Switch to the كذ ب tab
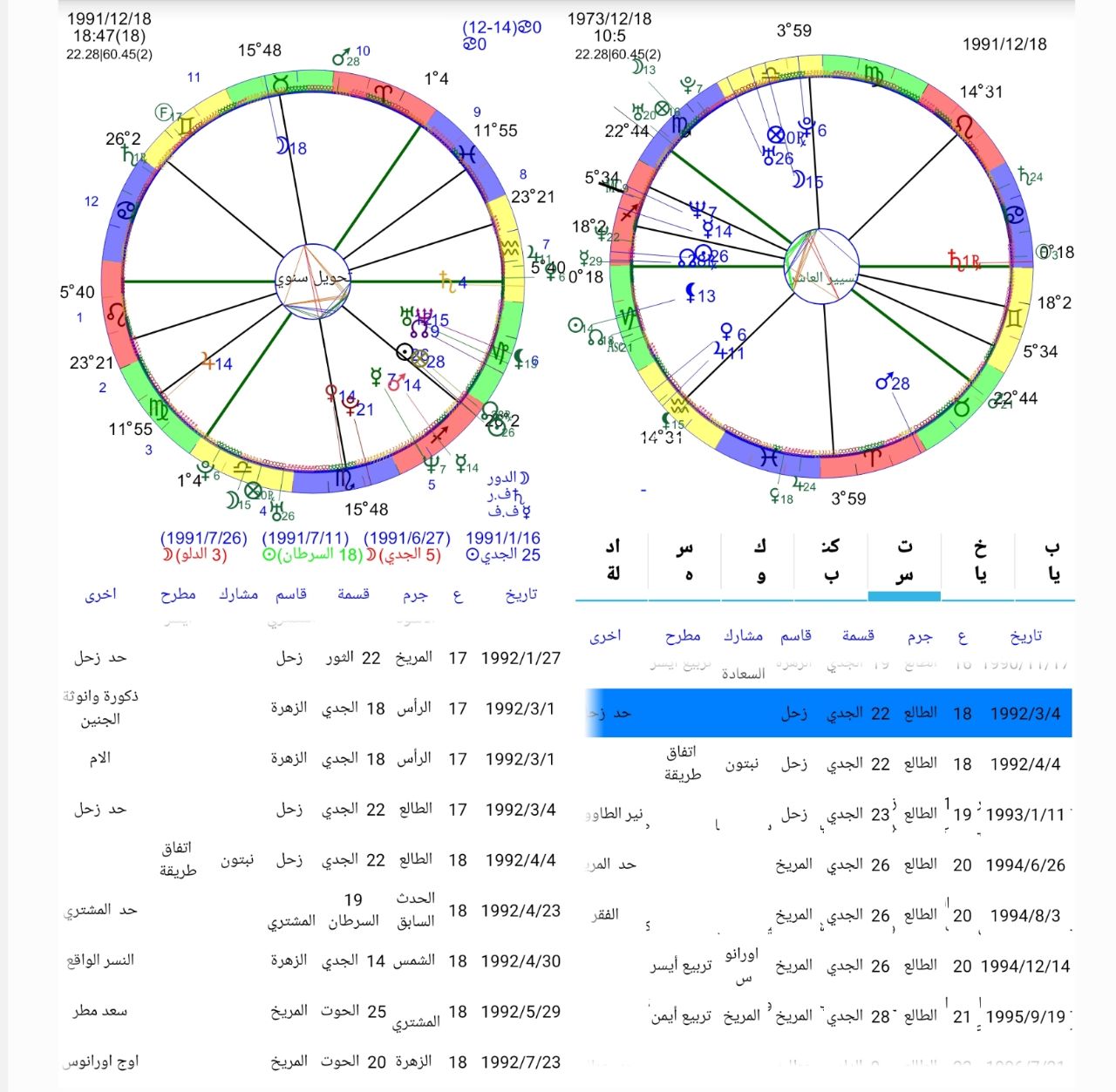 [830, 560]
